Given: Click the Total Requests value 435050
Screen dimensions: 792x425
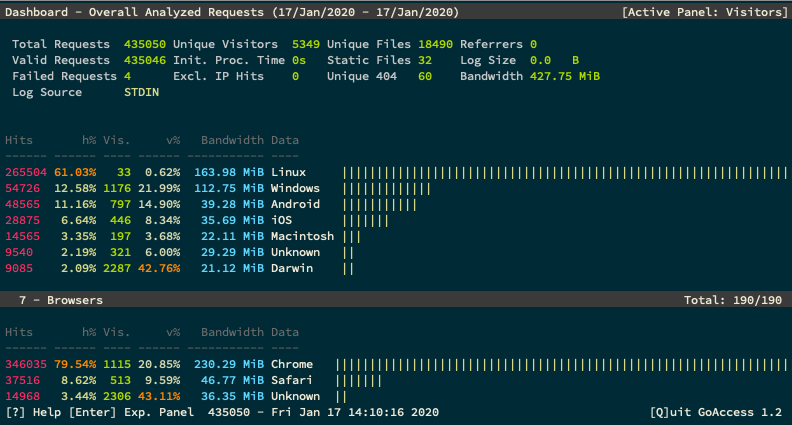Looking at the screenshot, I should tap(144, 44).
